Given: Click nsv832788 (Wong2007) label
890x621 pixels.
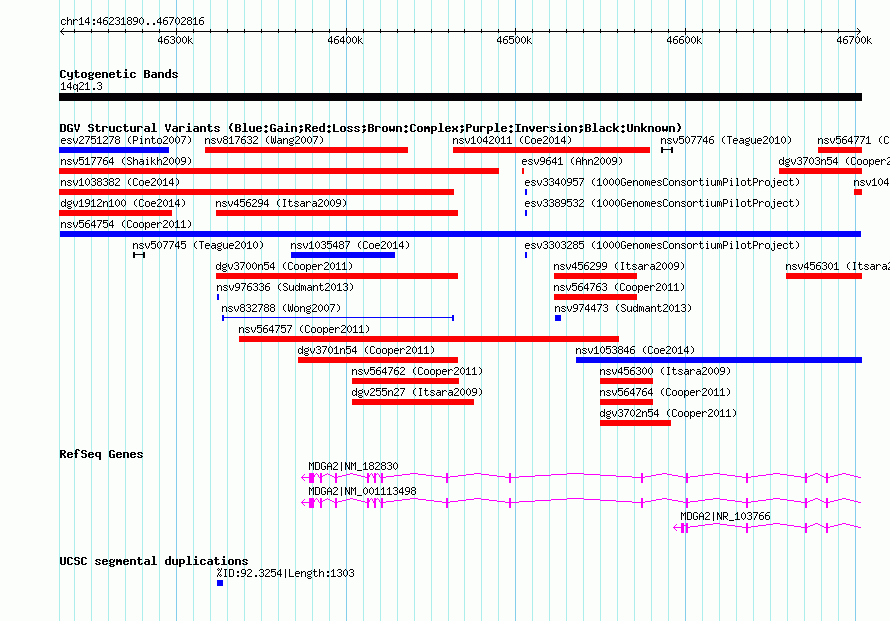Looking at the screenshot, I should point(281,308).
